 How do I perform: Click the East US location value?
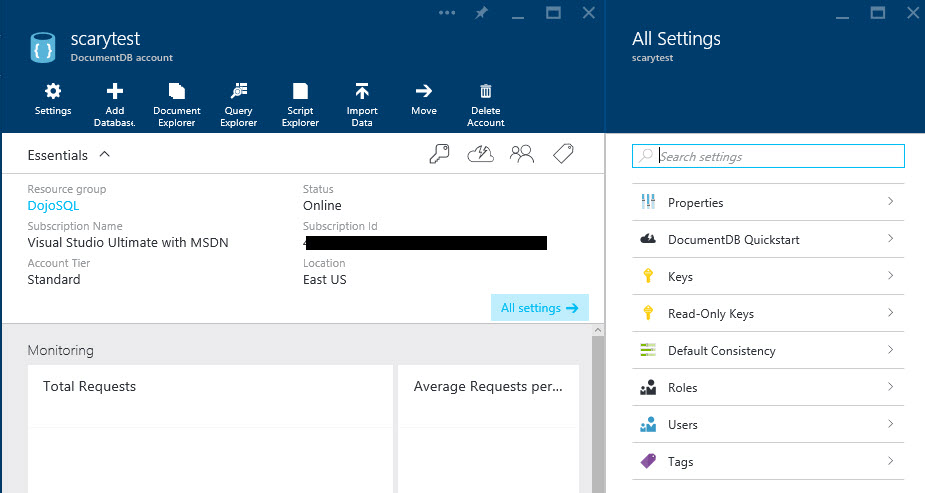tap(324, 280)
